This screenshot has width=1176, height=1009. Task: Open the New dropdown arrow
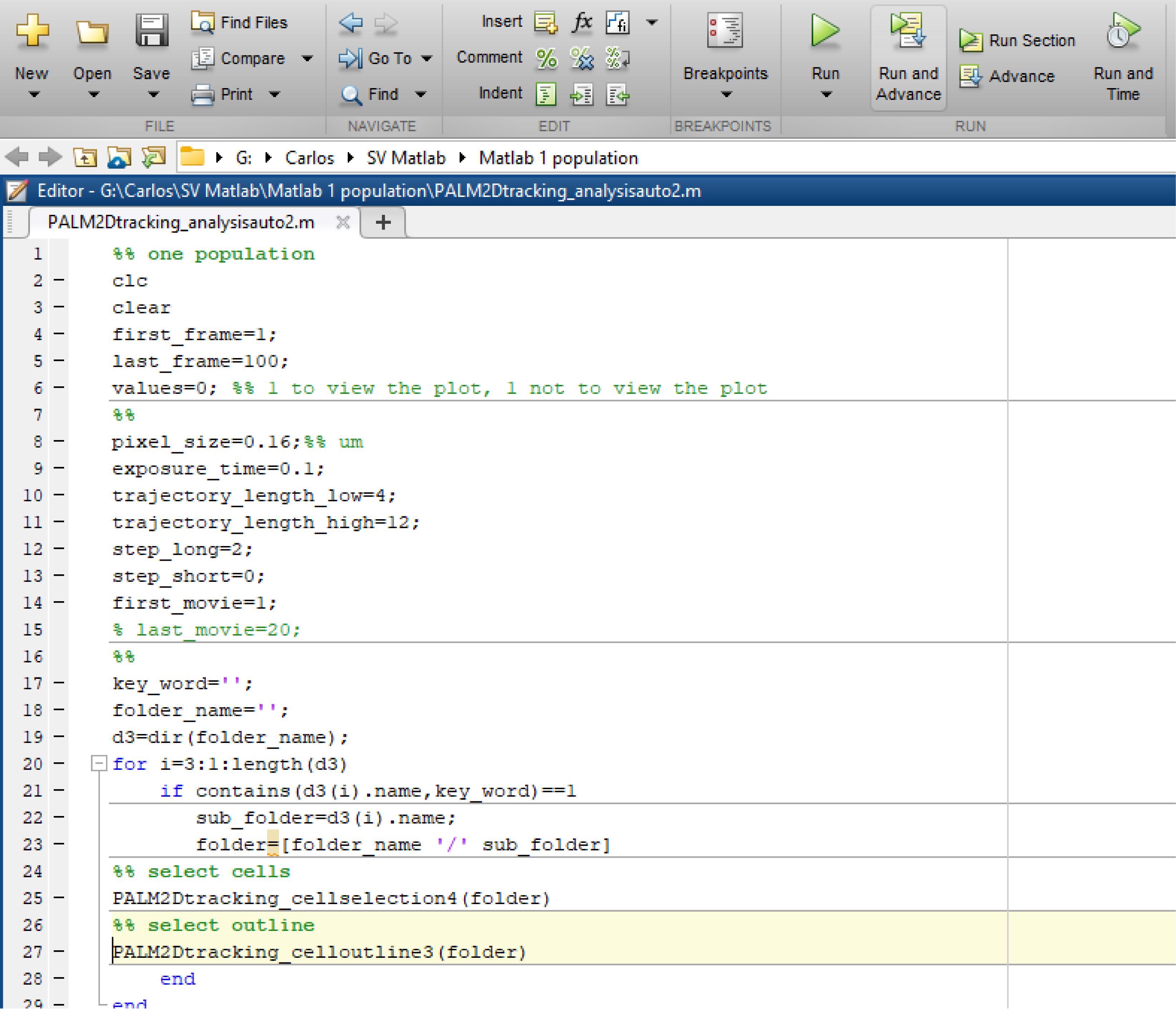(x=34, y=94)
